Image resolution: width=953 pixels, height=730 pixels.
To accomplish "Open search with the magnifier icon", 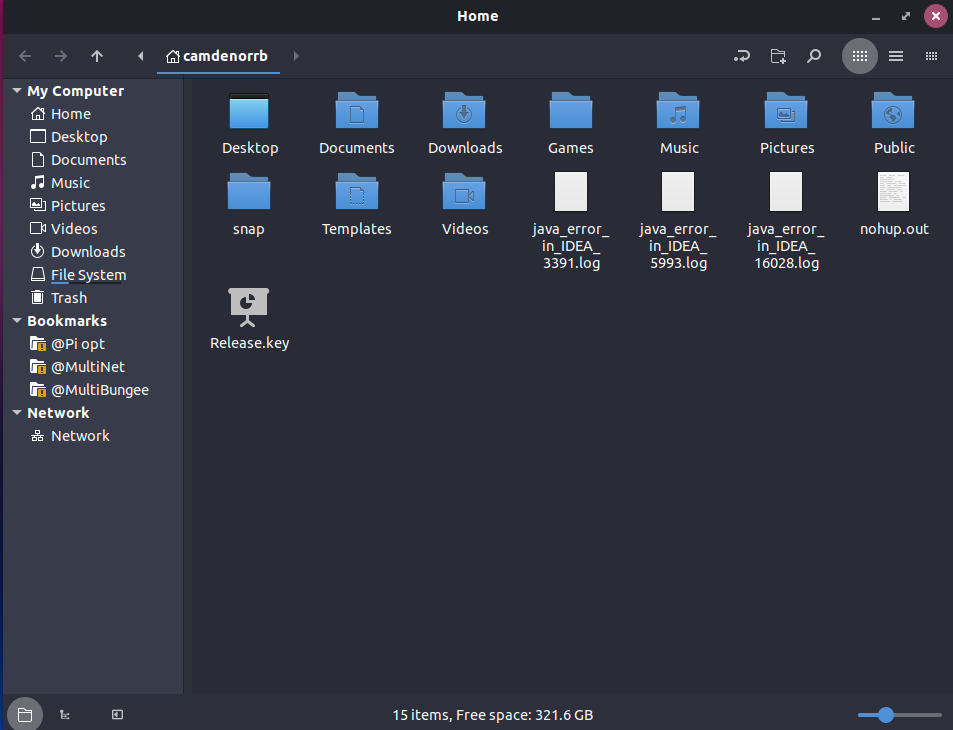I will tap(814, 56).
